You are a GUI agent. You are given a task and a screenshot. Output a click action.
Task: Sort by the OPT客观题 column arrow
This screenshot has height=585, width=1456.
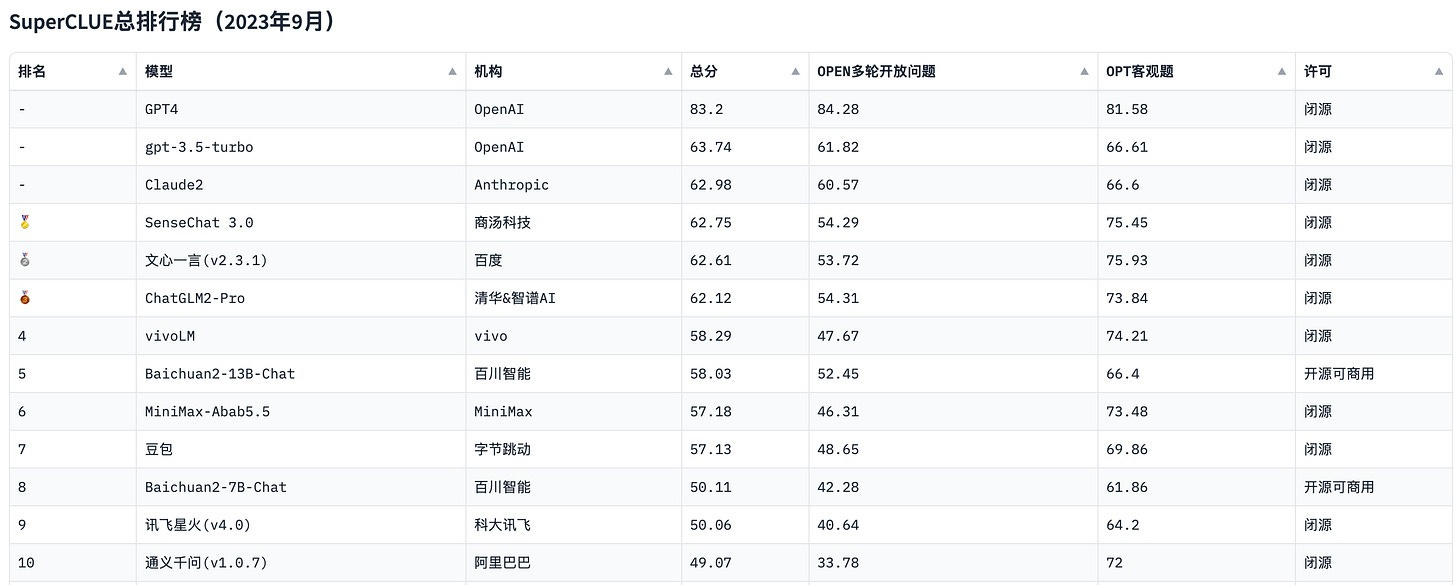pyautogui.click(x=1283, y=72)
